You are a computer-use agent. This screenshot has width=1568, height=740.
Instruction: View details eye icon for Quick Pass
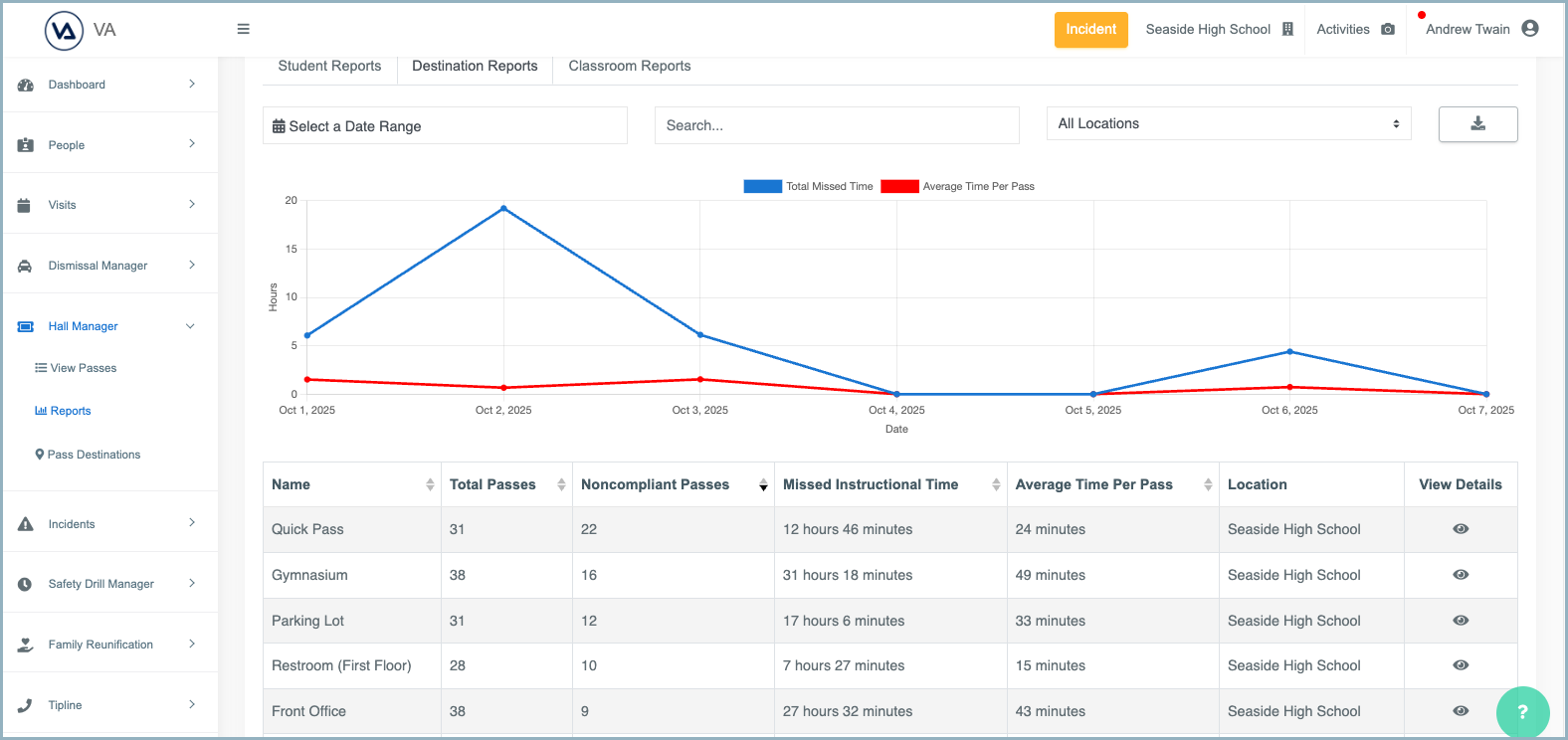[1461, 529]
